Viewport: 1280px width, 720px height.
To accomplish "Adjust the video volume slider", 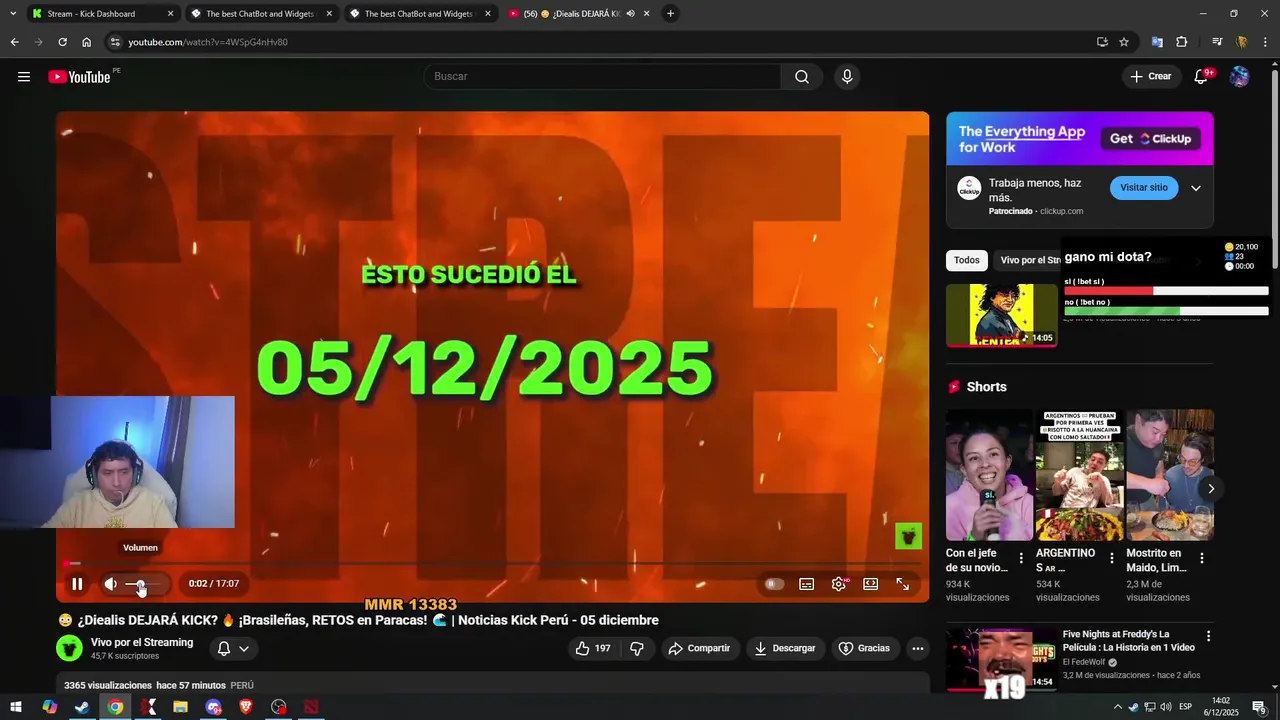I will pyautogui.click(x=140, y=584).
